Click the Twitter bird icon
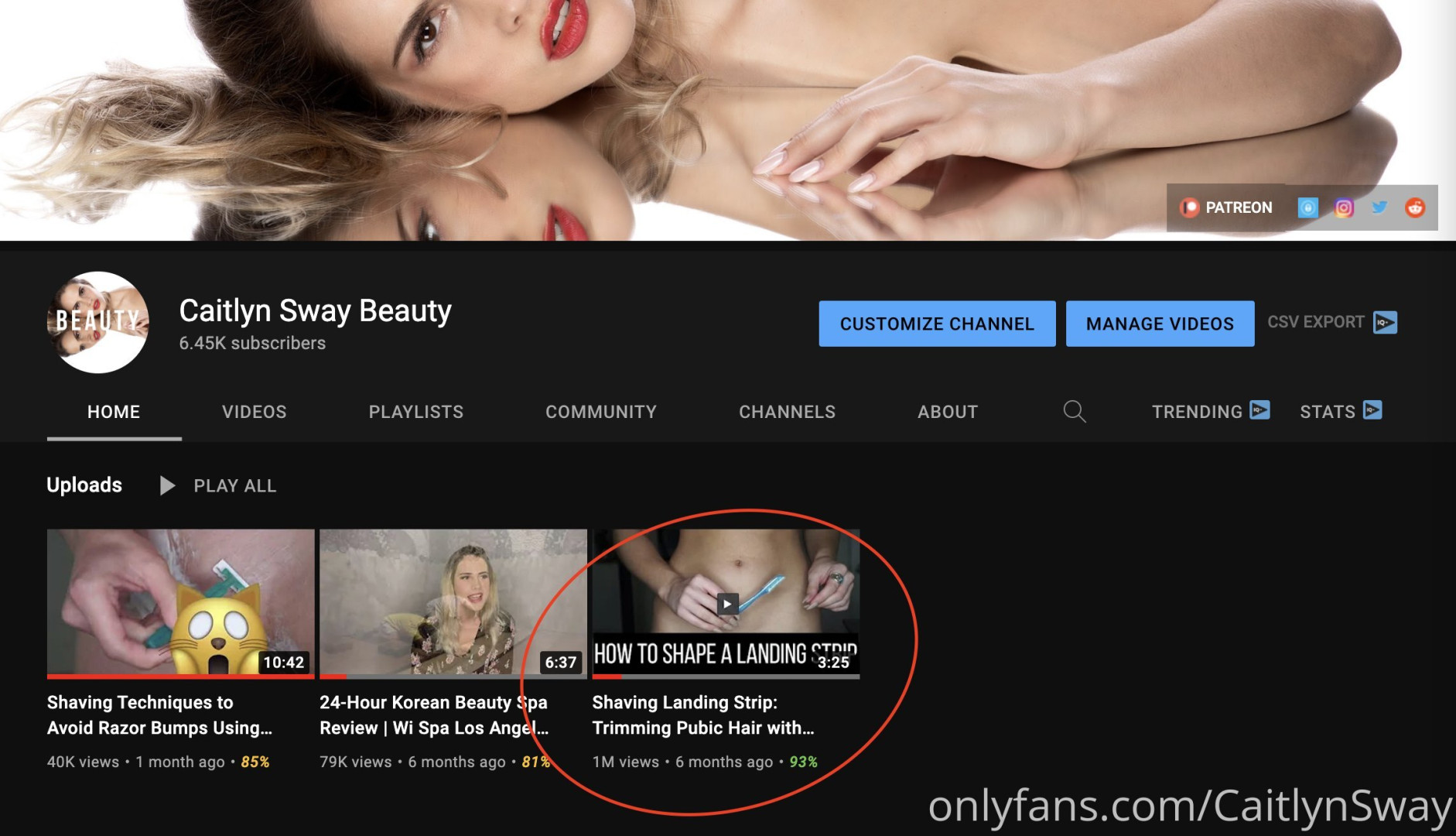1456x836 pixels. pyautogui.click(x=1379, y=207)
